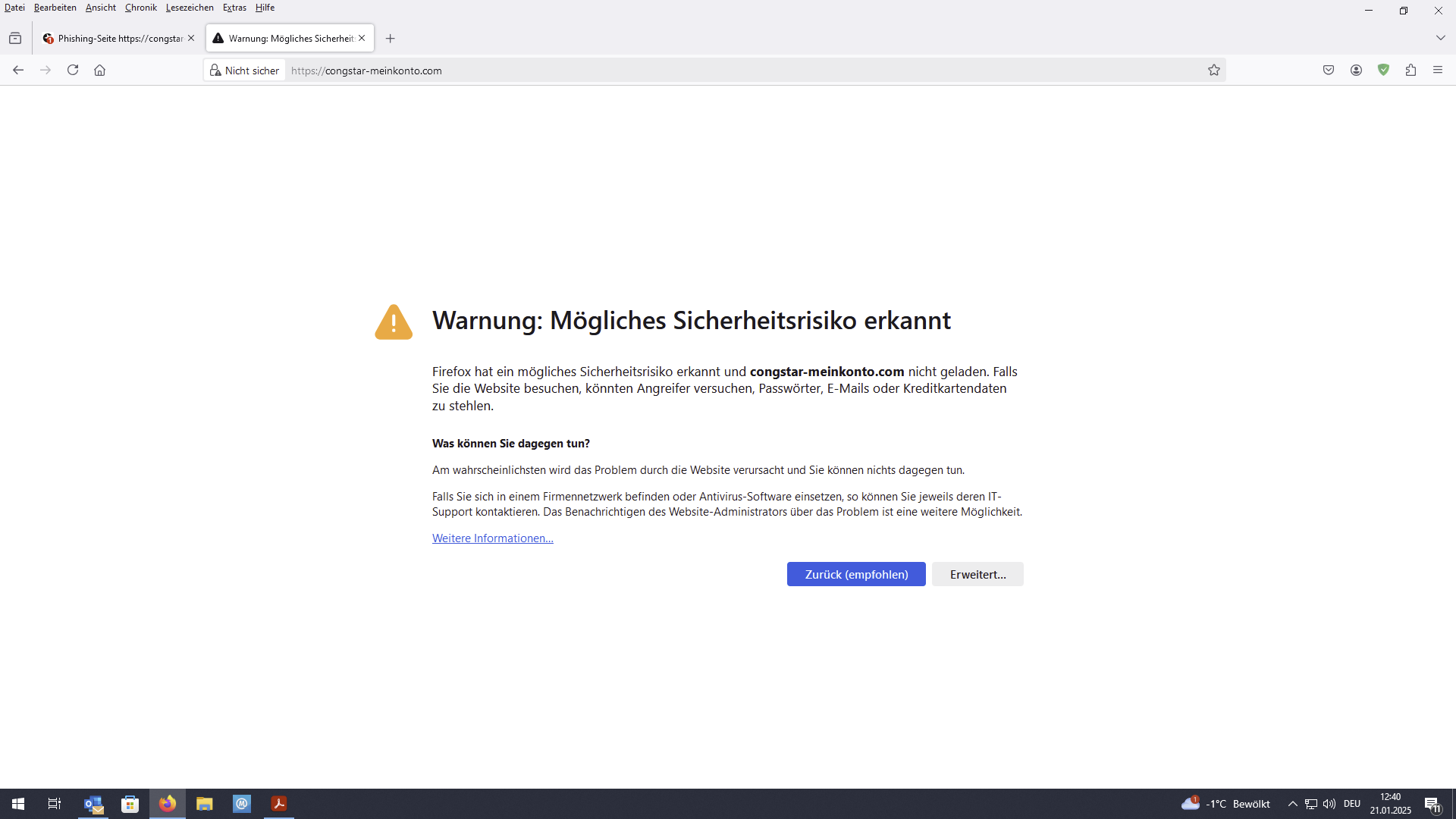Expand the list all tabs chevron

pyautogui.click(x=1440, y=38)
